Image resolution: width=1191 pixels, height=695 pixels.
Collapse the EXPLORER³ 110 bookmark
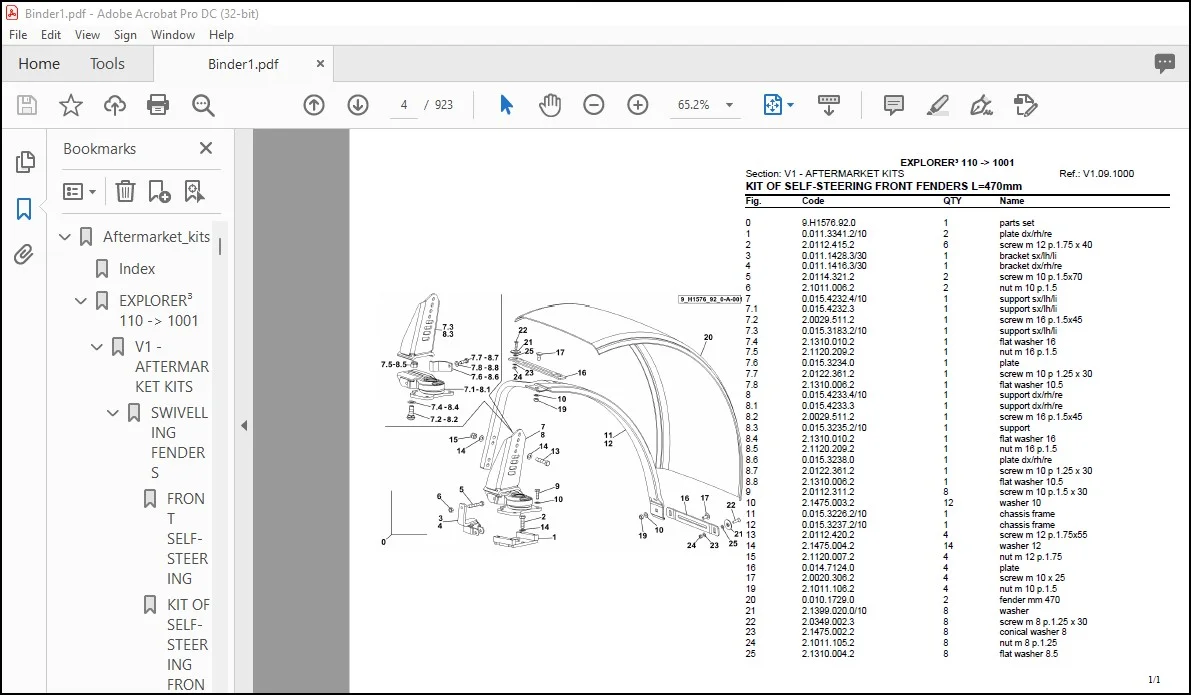click(x=81, y=301)
